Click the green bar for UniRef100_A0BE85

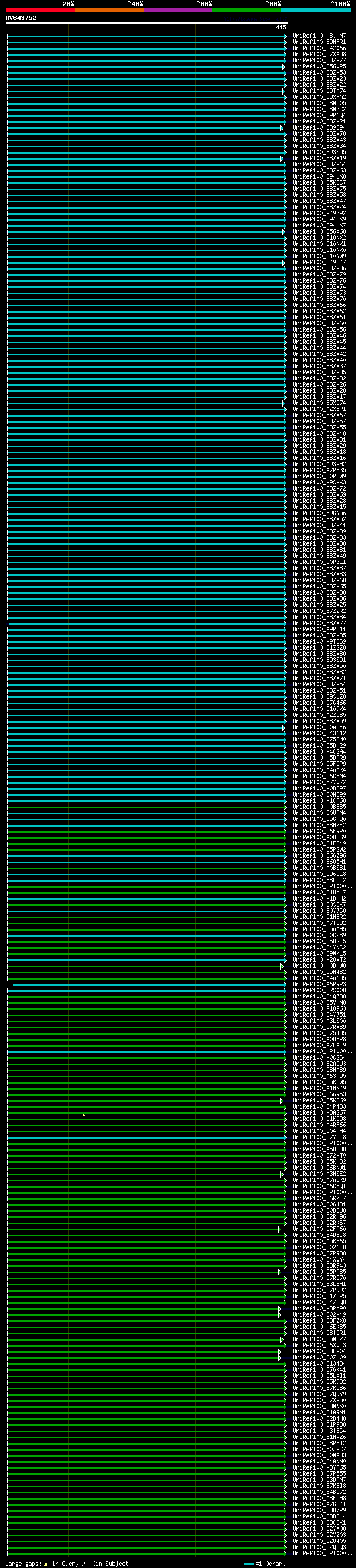tap(146, 807)
